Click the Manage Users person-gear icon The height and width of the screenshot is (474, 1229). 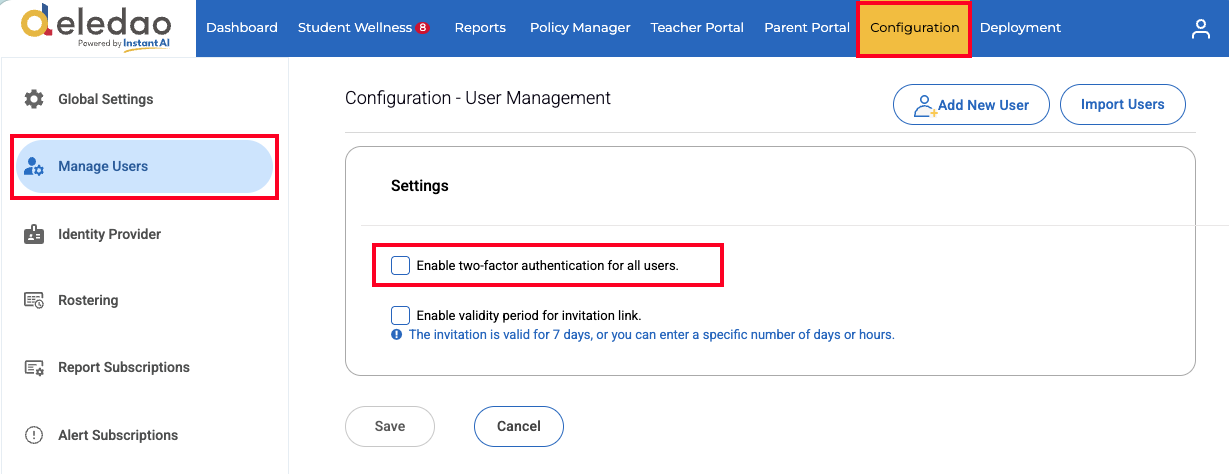click(34, 167)
